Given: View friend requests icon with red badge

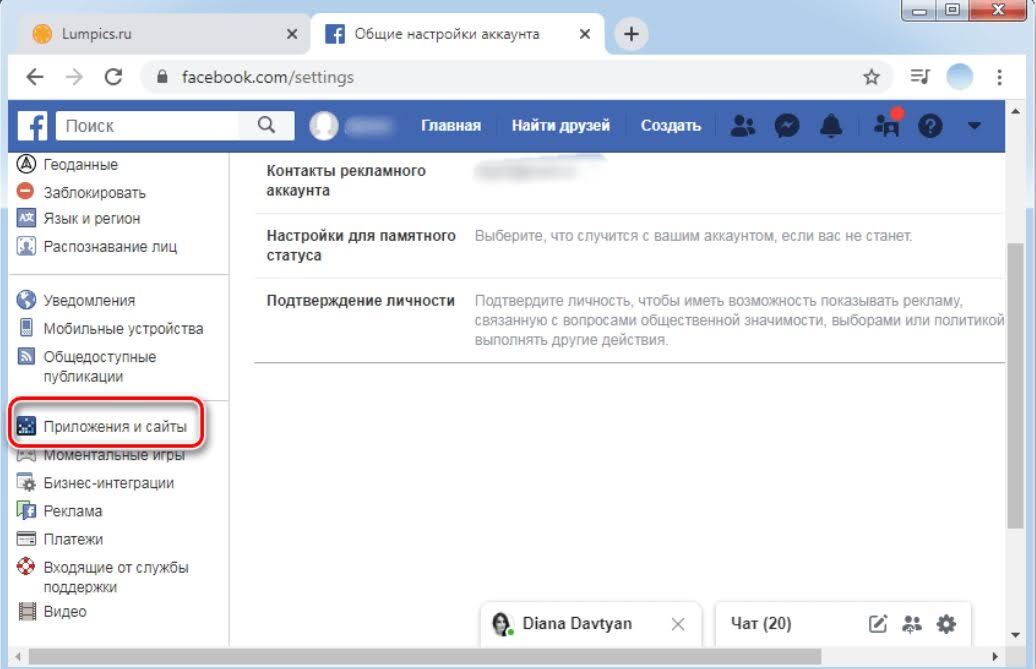Looking at the screenshot, I should click(884, 126).
